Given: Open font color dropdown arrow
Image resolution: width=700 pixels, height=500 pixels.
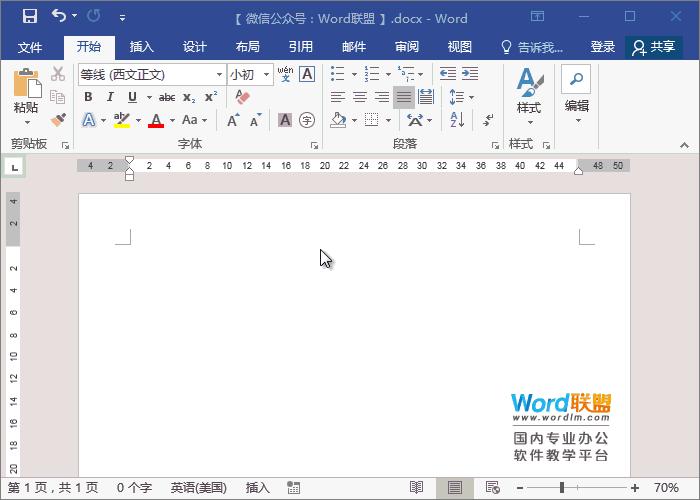Looking at the screenshot, I should tap(172, 120).
